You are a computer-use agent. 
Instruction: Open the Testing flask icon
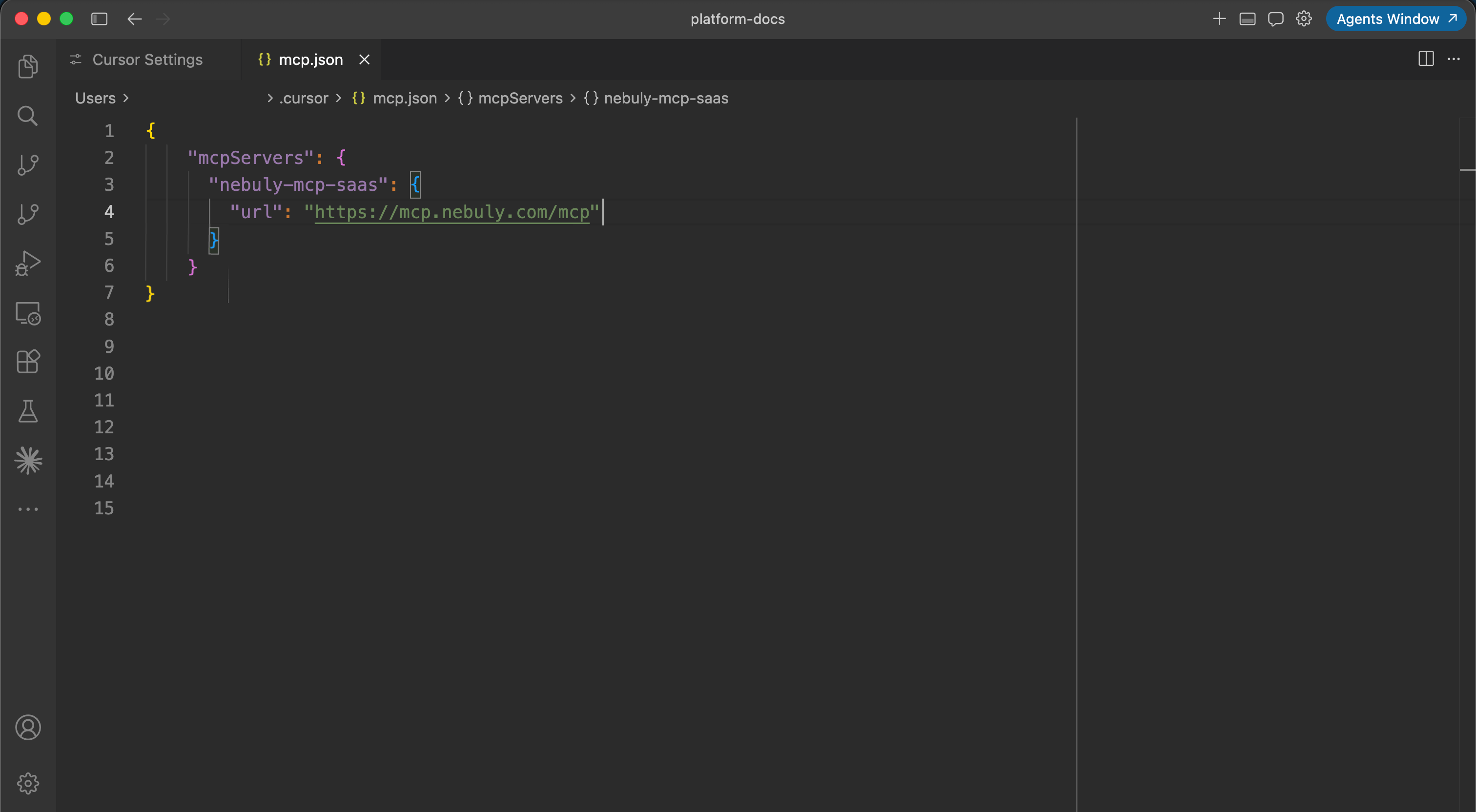(x=27, y=411)
